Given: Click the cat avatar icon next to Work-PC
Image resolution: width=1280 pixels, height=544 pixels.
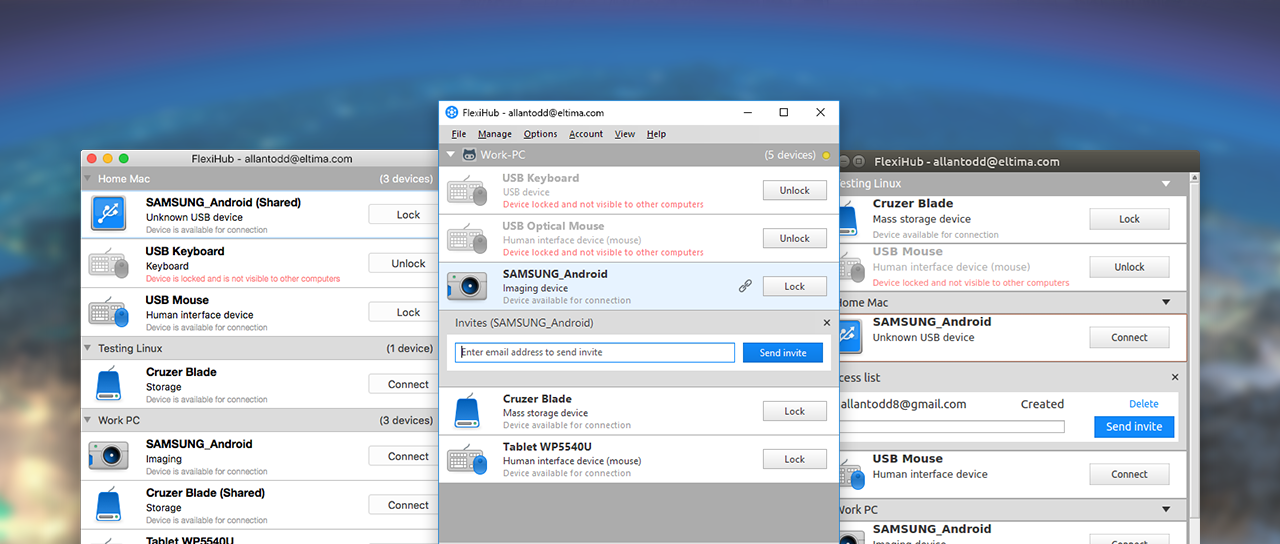Looking at the screenshot, I should pyautogui.click(x=468, y=155).
